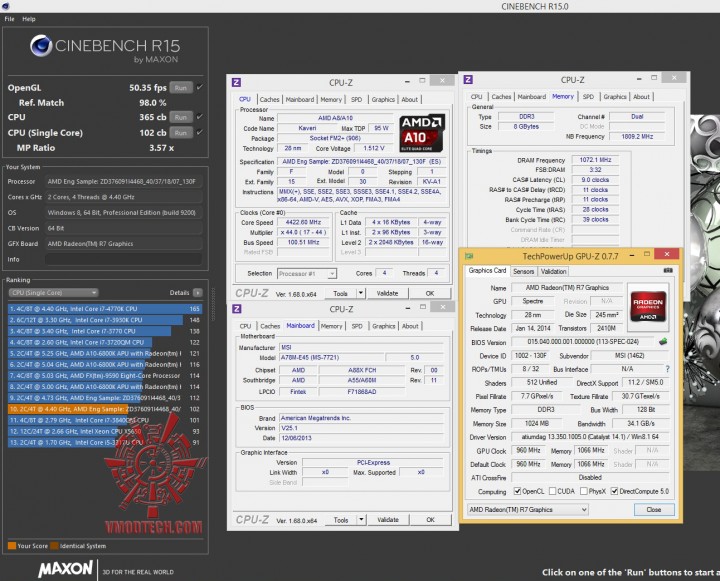Click the Bus Interface question mark in GPU-Z
Image resolution: width=720 pixels, height=581 pixels.
pos(667,369)
